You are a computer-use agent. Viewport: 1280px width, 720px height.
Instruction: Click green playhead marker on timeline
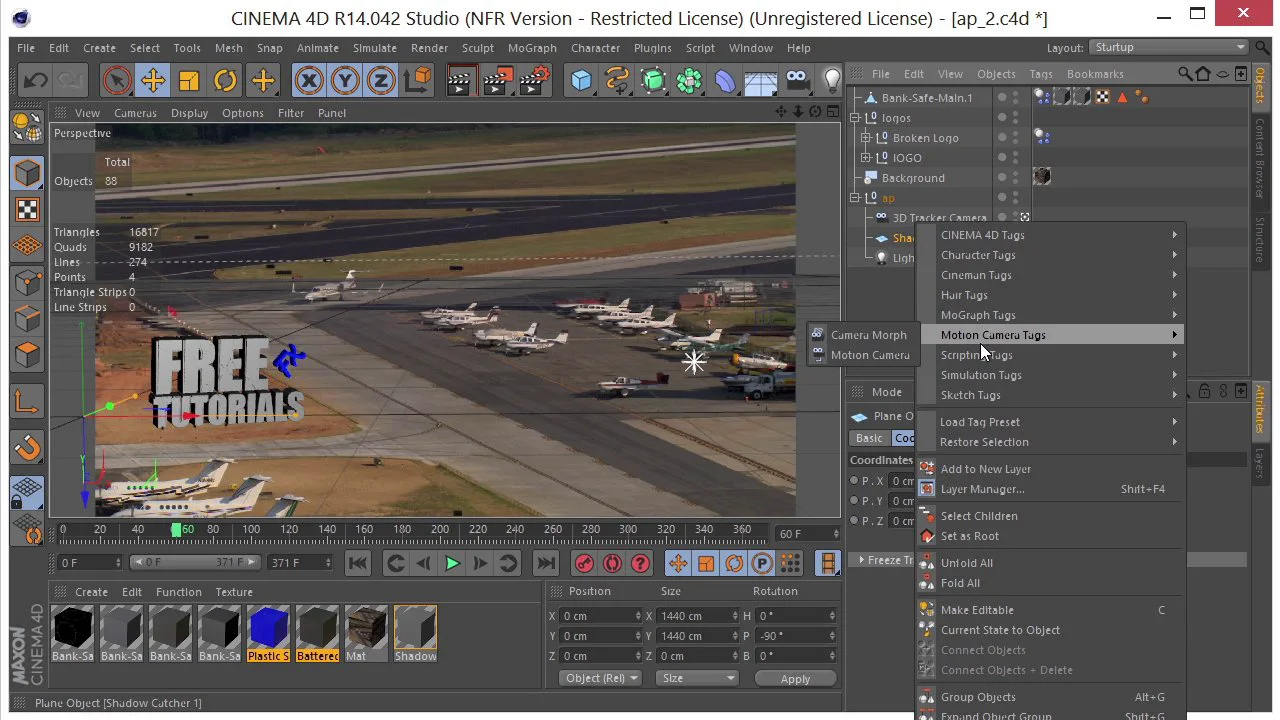point(177,530)
